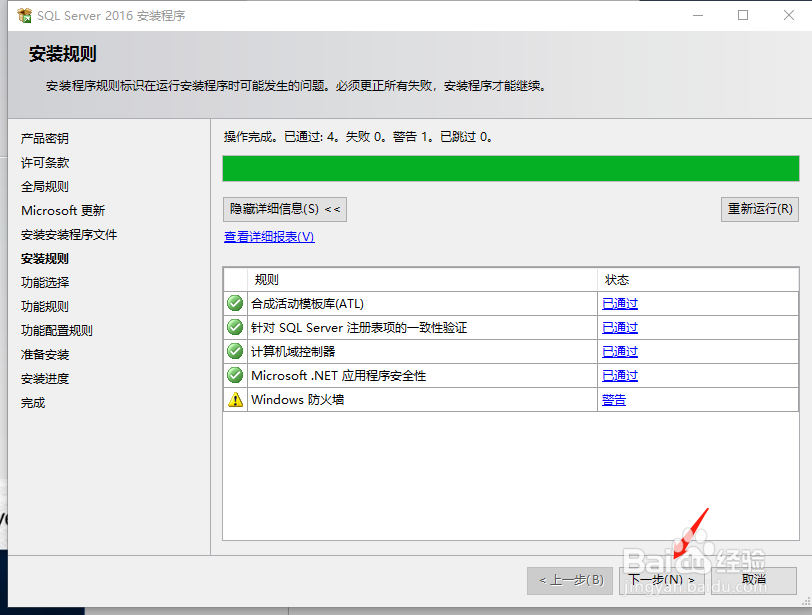
Task: Click the green progress bar
Action: click(x=511, y=169)
